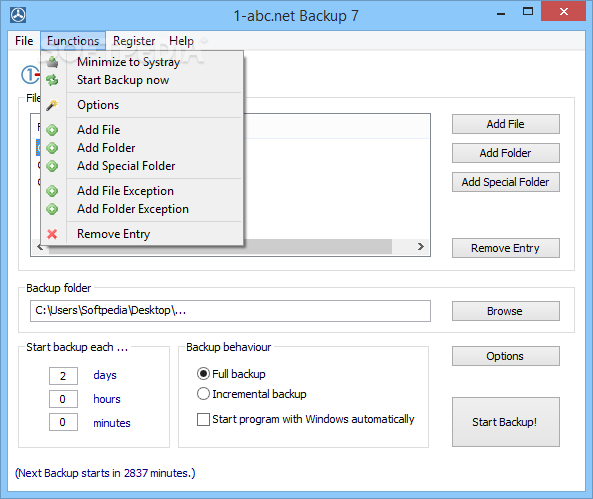
Task: Close the 1-abc.net Backup window
Action: 564,12
